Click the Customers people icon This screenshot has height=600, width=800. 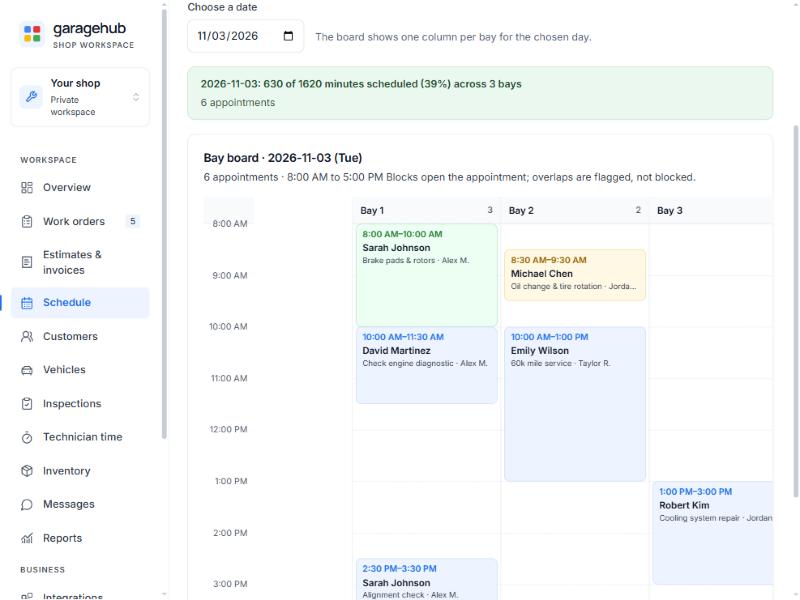[x=27, y=336]
